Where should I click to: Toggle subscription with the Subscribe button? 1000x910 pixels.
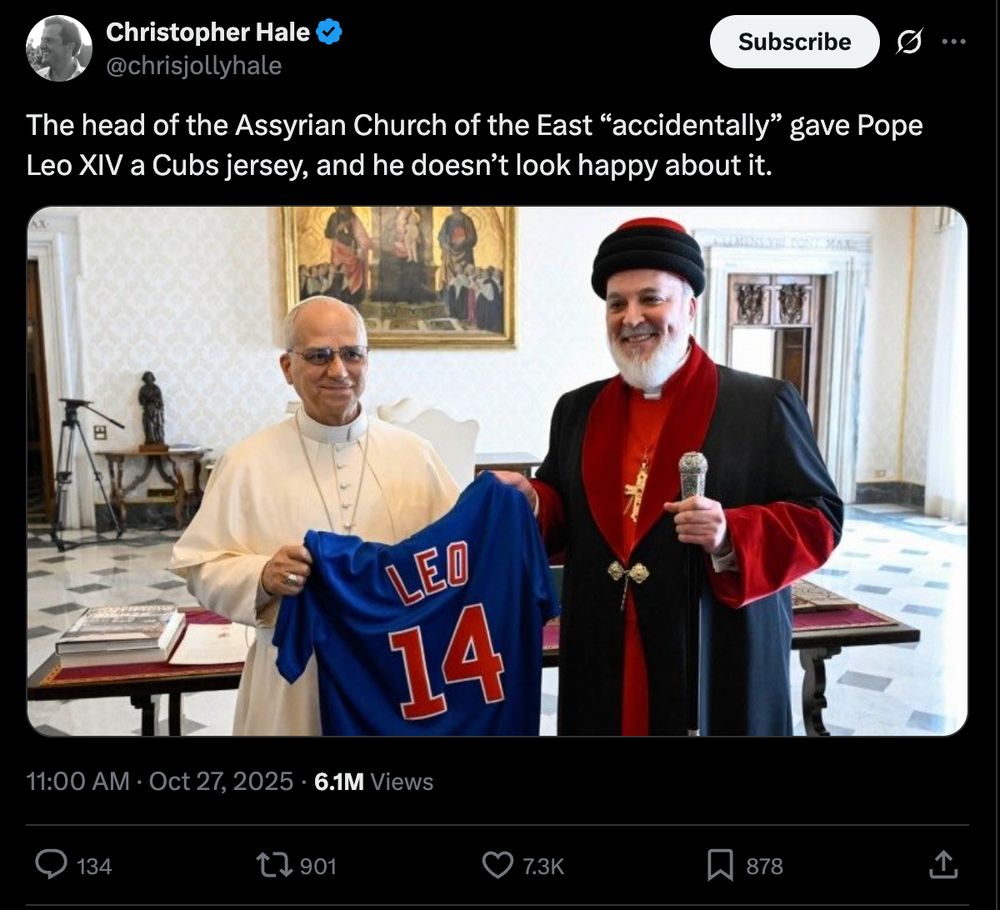(794, 42)
